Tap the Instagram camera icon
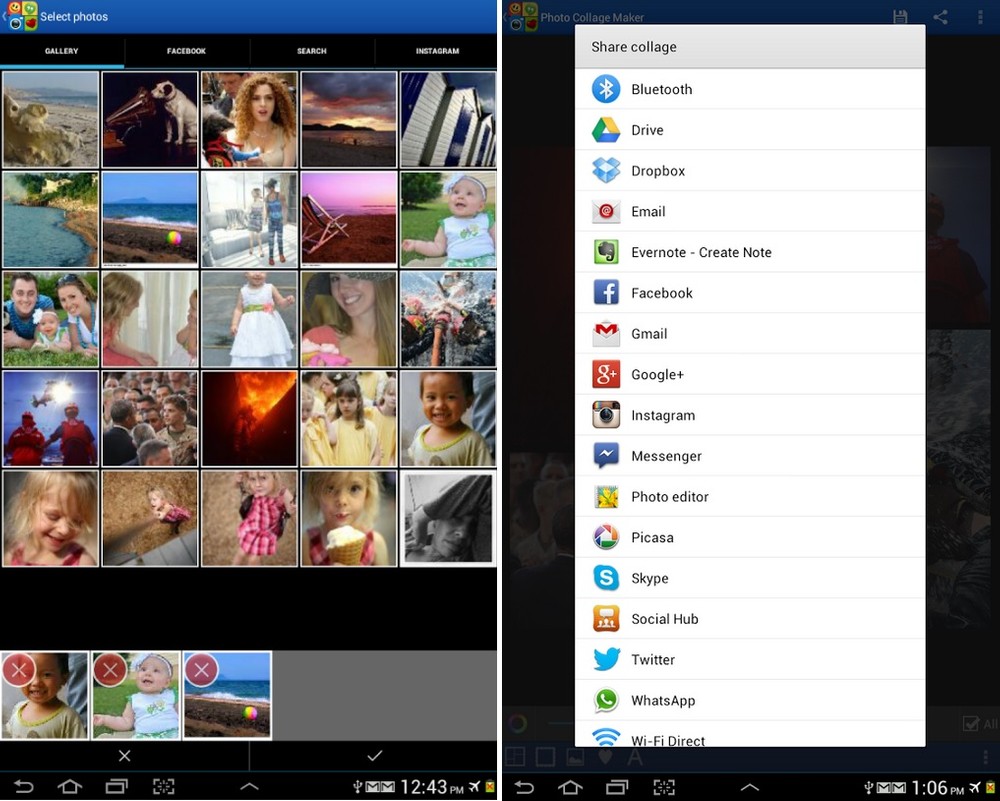The image size is (1000, 801). click(606, 415)
